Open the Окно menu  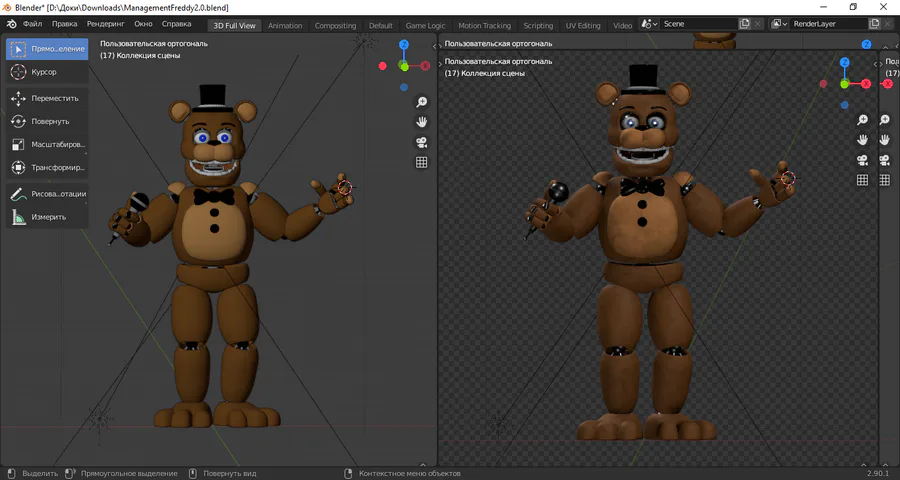[143, 24]
